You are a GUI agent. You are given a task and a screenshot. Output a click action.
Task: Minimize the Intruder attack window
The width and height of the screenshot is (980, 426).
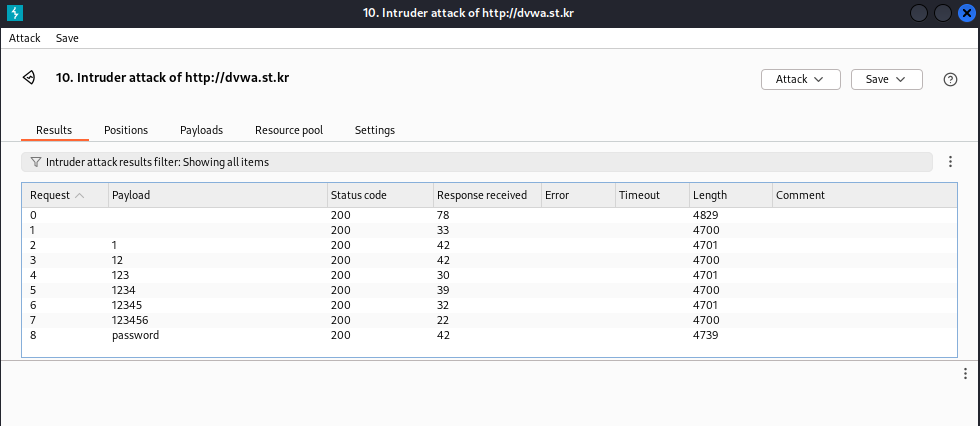click(x=919, y=13)
